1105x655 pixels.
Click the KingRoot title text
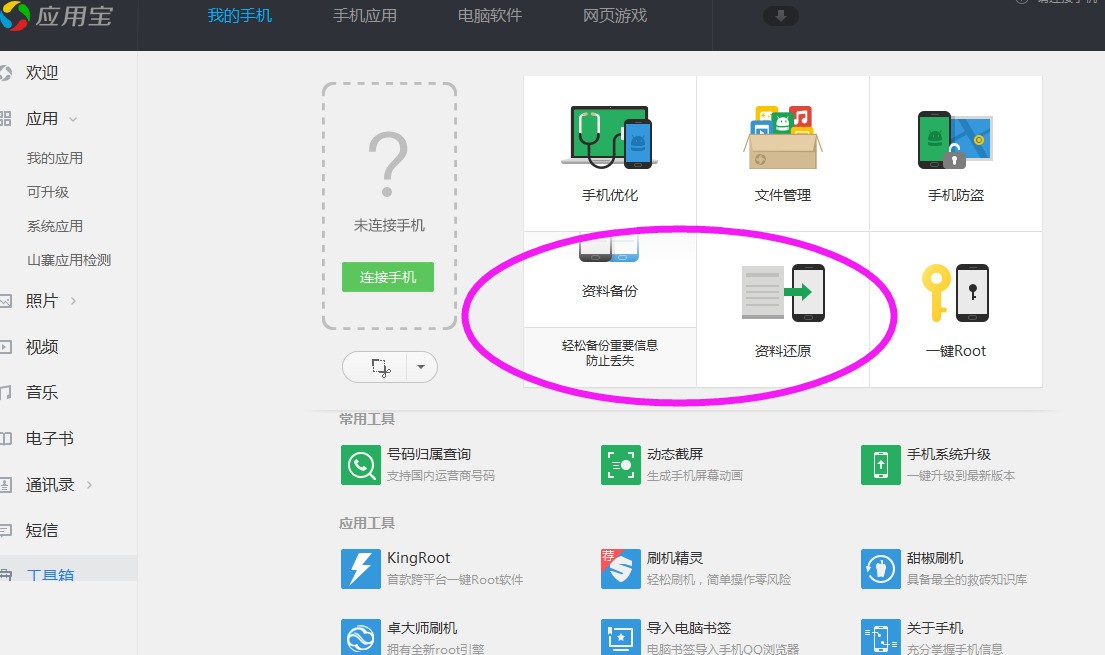click(x=419, y=558)
